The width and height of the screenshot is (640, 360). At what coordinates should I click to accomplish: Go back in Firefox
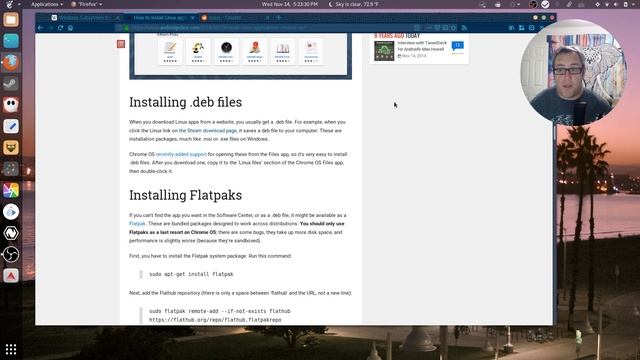[x=40, y=28]
